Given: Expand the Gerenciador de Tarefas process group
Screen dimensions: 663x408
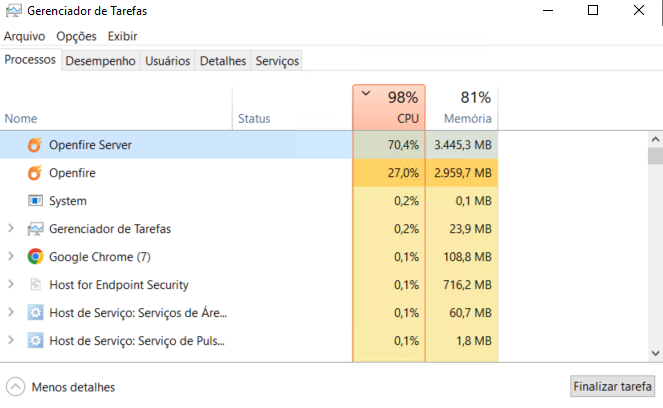Looking at the screenshot, I should pos(11,229).
